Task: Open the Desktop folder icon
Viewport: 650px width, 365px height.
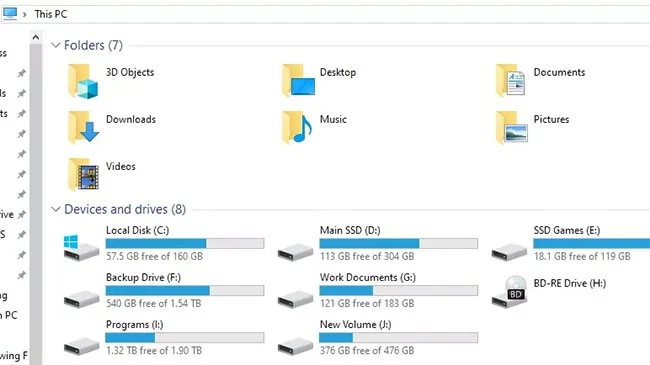Action: pyautogui.click(x=298, y=80)
